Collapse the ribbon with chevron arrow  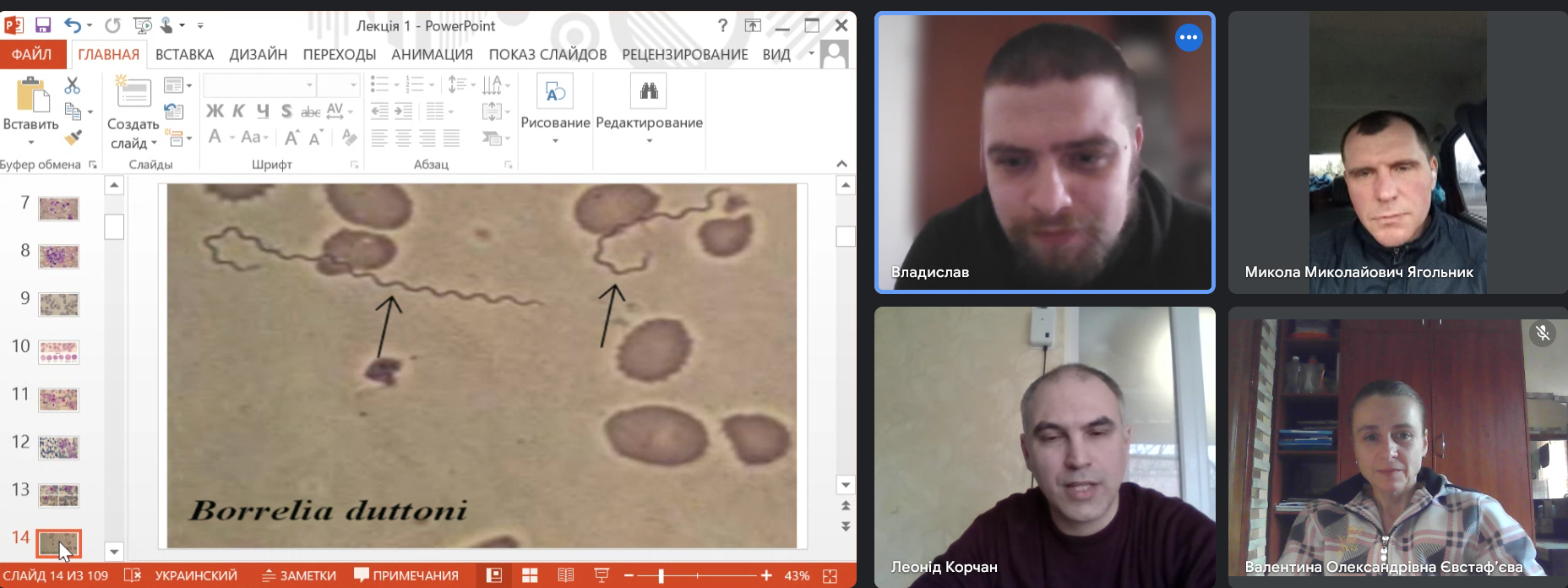click(841, 164)
